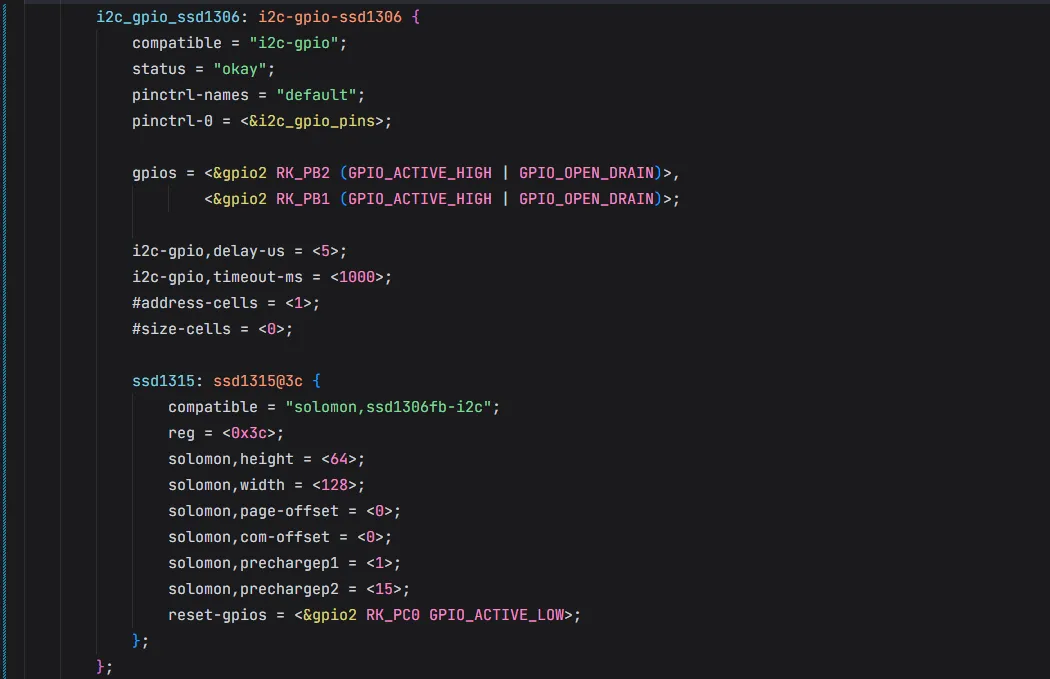Click the solomon,com-offset property
Image resolution: width=1050 pixels, height=679 pixels.
[x=248, y=538]
